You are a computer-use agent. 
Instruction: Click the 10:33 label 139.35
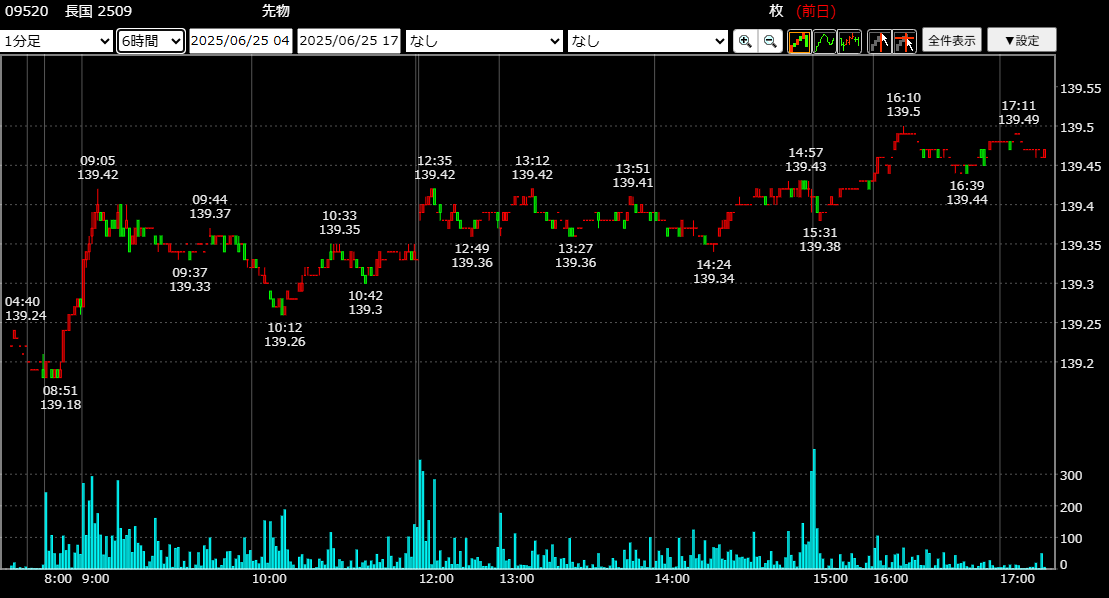click(339, 223)
